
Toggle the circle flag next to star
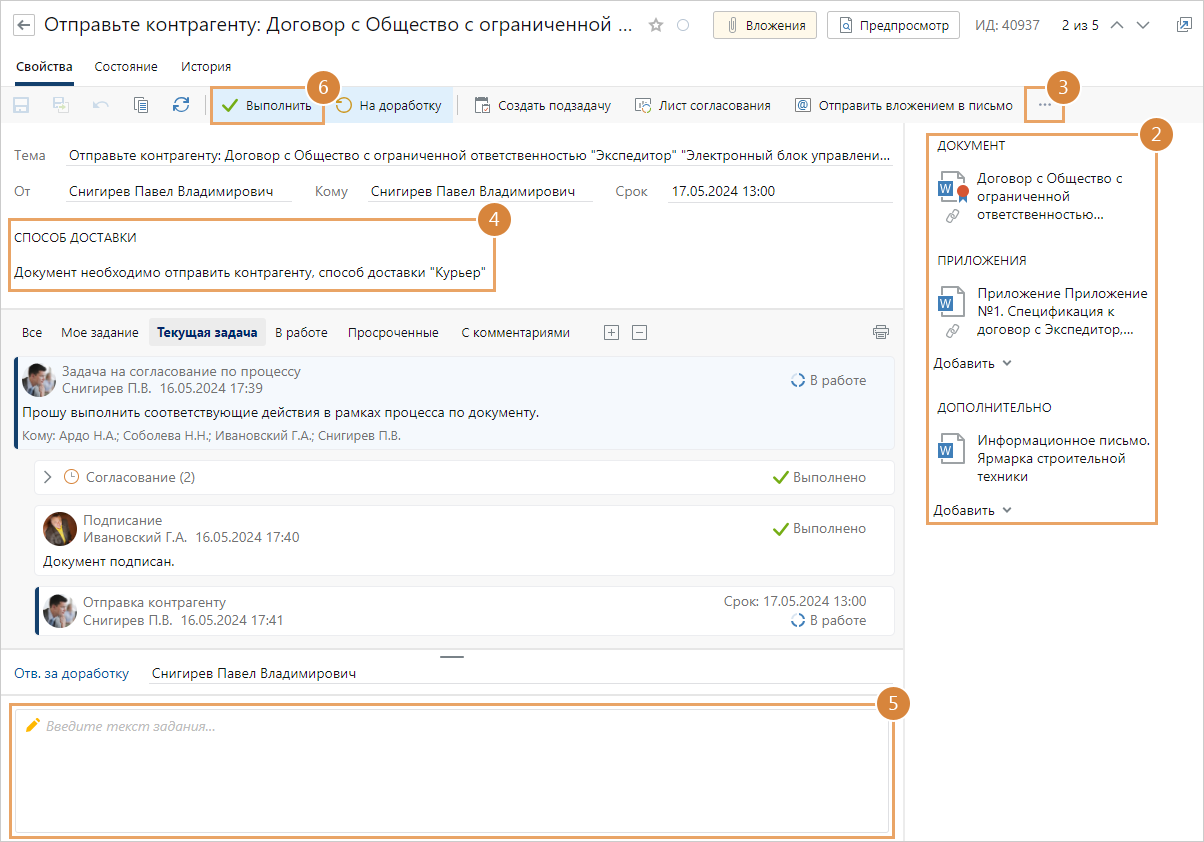[683, 25]
